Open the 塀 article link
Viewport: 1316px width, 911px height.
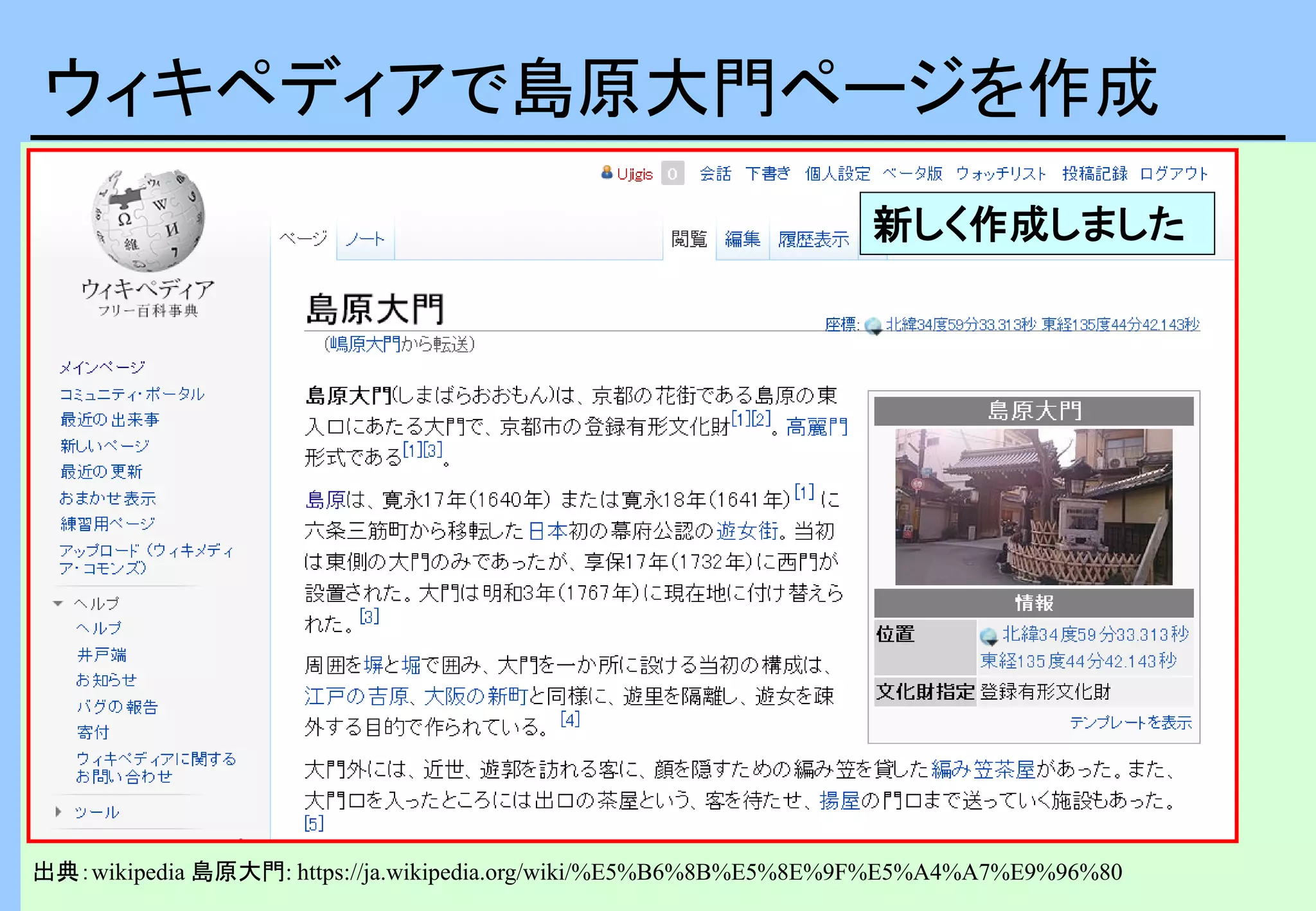pyautogui.click(x=373, y=664)
